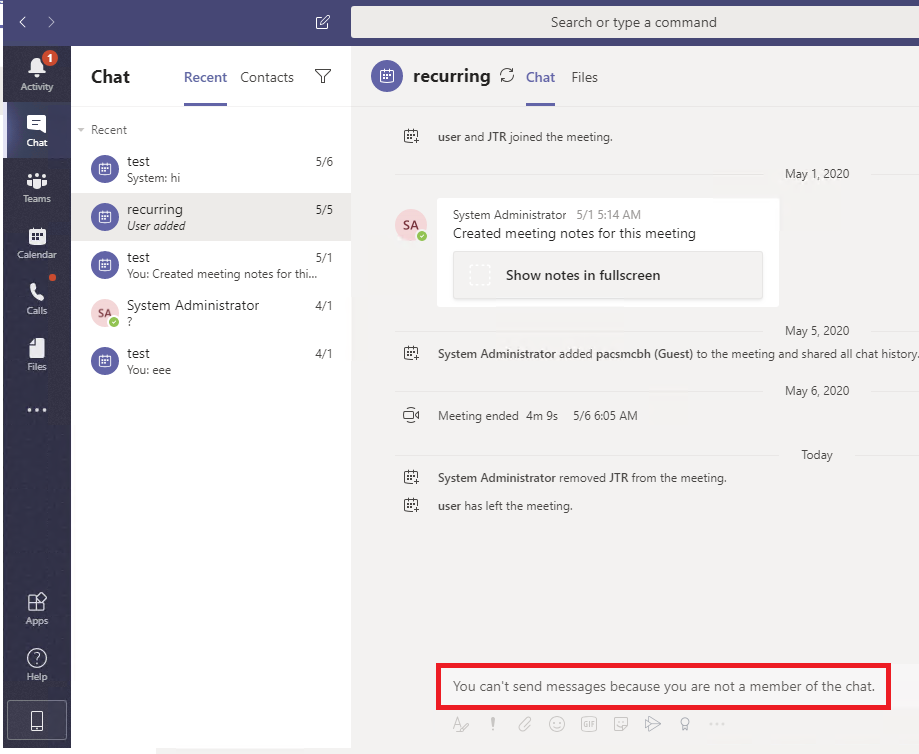Click the SA avatar in message thread
The height and width of the screenshot is (754, 919).
(x=410, y=225)
